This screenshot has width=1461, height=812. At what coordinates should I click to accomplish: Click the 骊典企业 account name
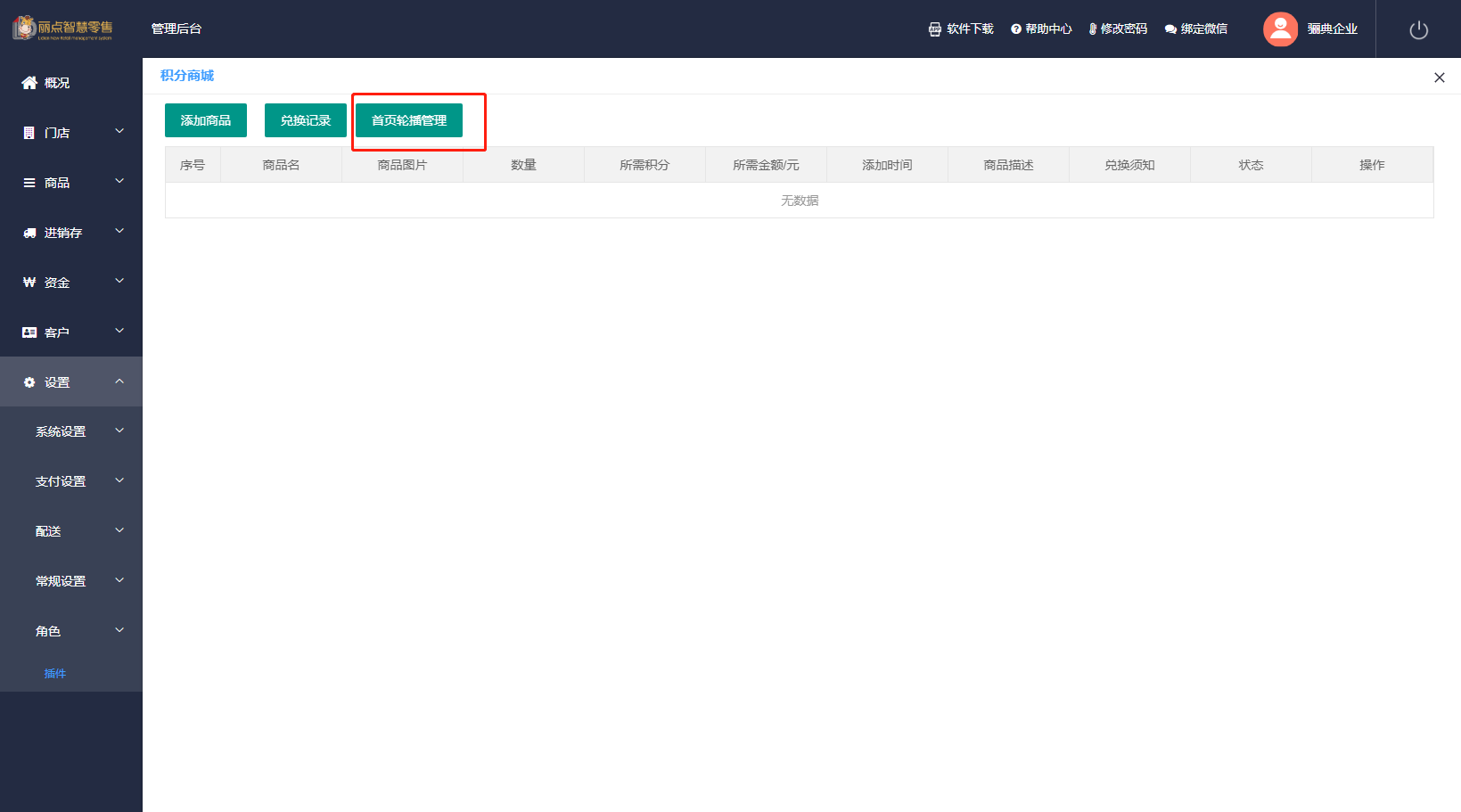[x=1333, y=29]
